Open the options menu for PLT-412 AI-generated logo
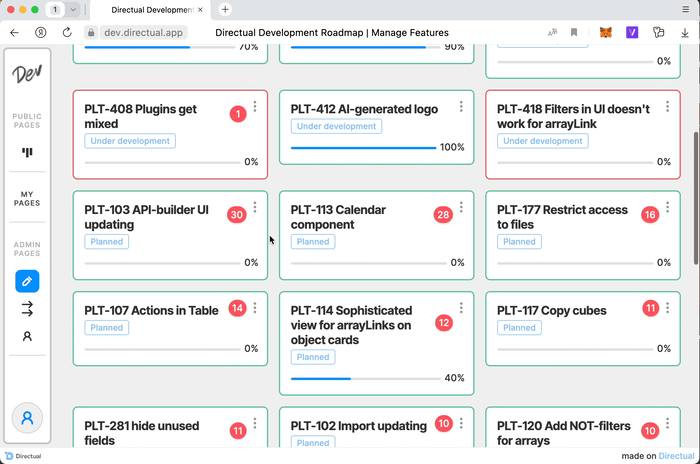This screenshot has width=700, height=464. coord(461,107)
